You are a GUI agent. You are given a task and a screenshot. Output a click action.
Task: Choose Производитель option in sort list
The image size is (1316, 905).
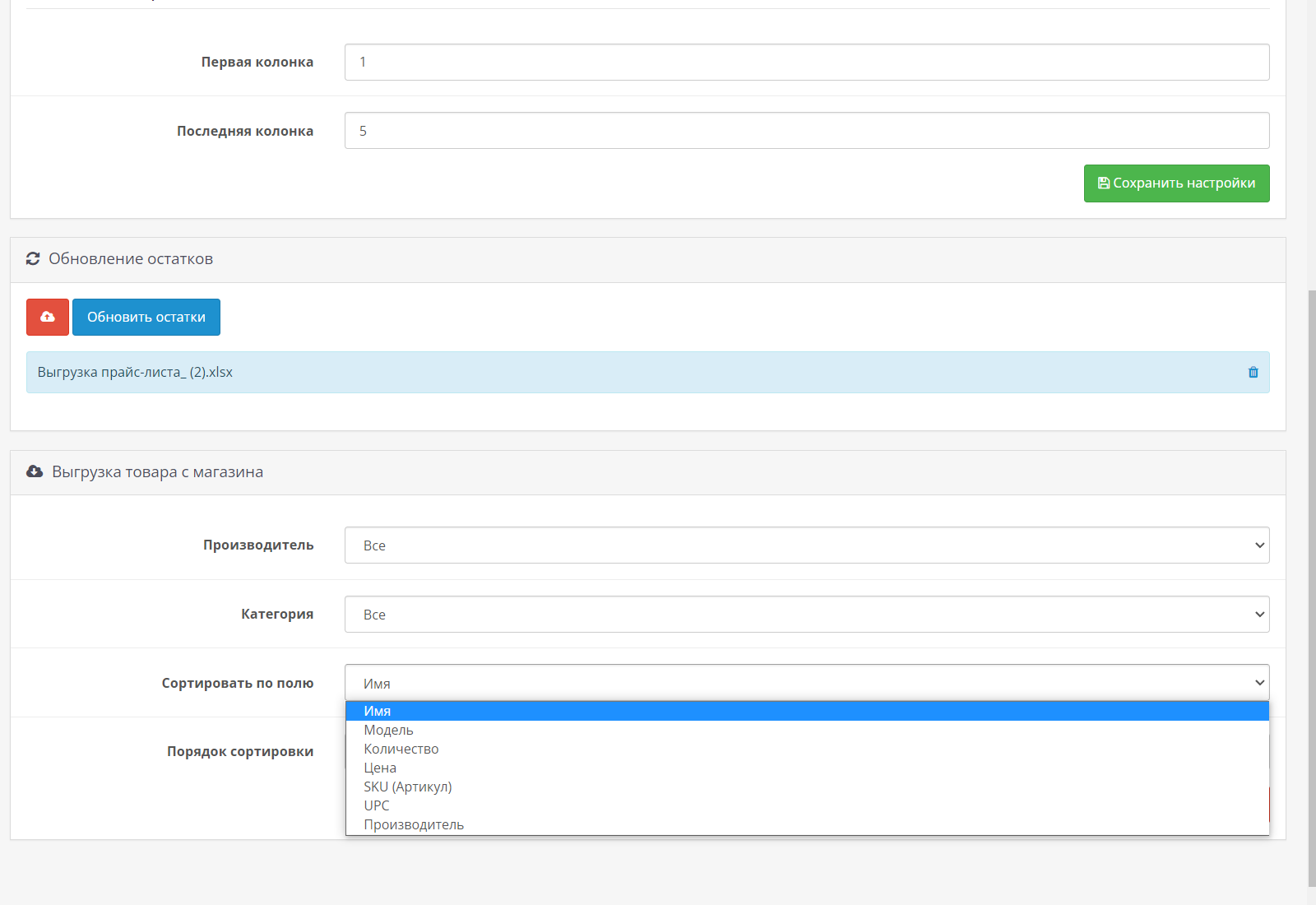(807, 824)
